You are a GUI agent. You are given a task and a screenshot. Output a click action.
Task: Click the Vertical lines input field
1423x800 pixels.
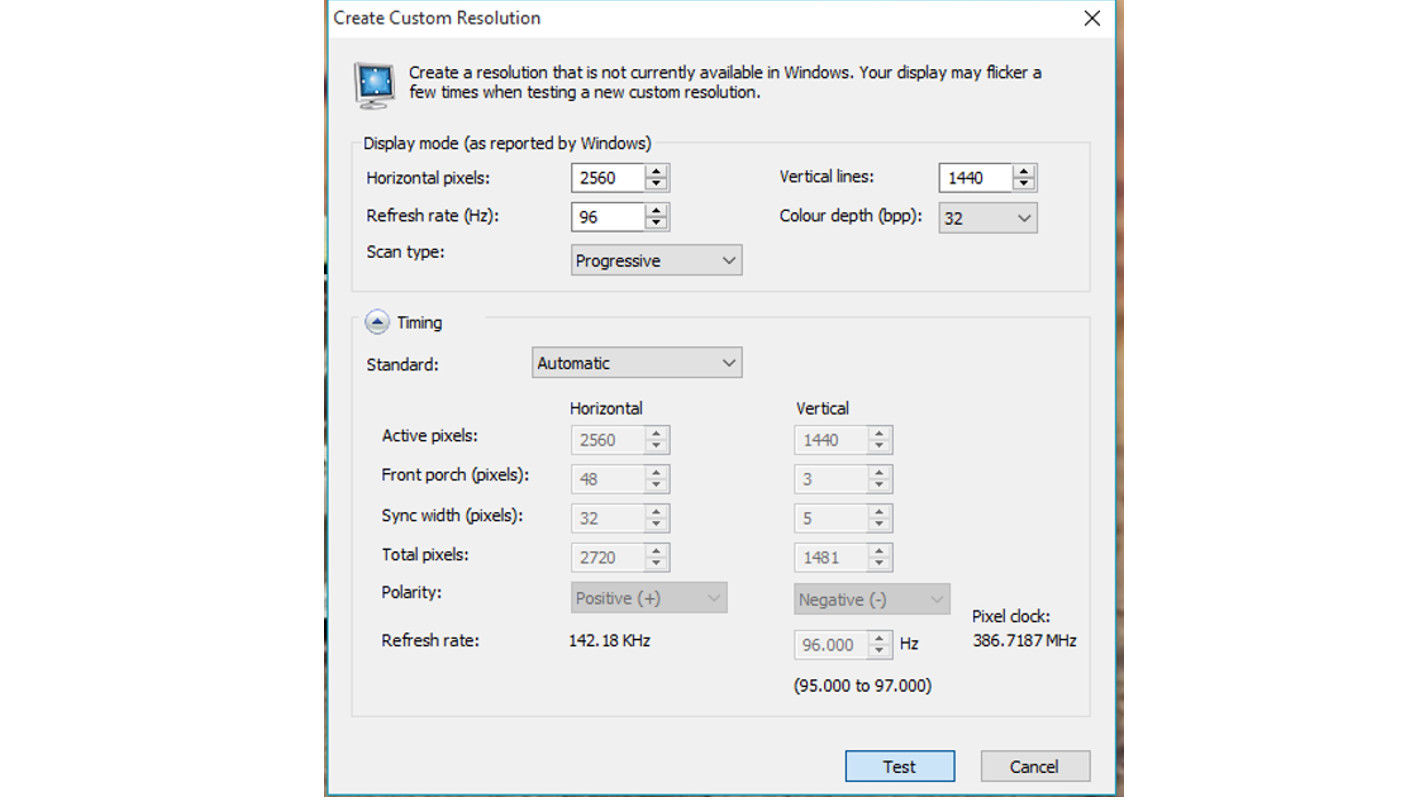pos(975,178)
